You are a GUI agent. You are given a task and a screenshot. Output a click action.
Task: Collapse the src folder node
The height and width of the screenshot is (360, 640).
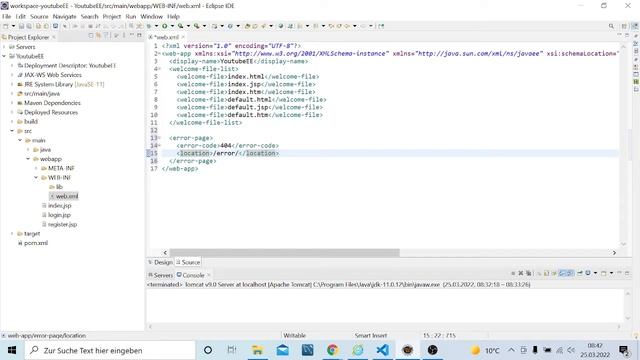coord(12,131)
